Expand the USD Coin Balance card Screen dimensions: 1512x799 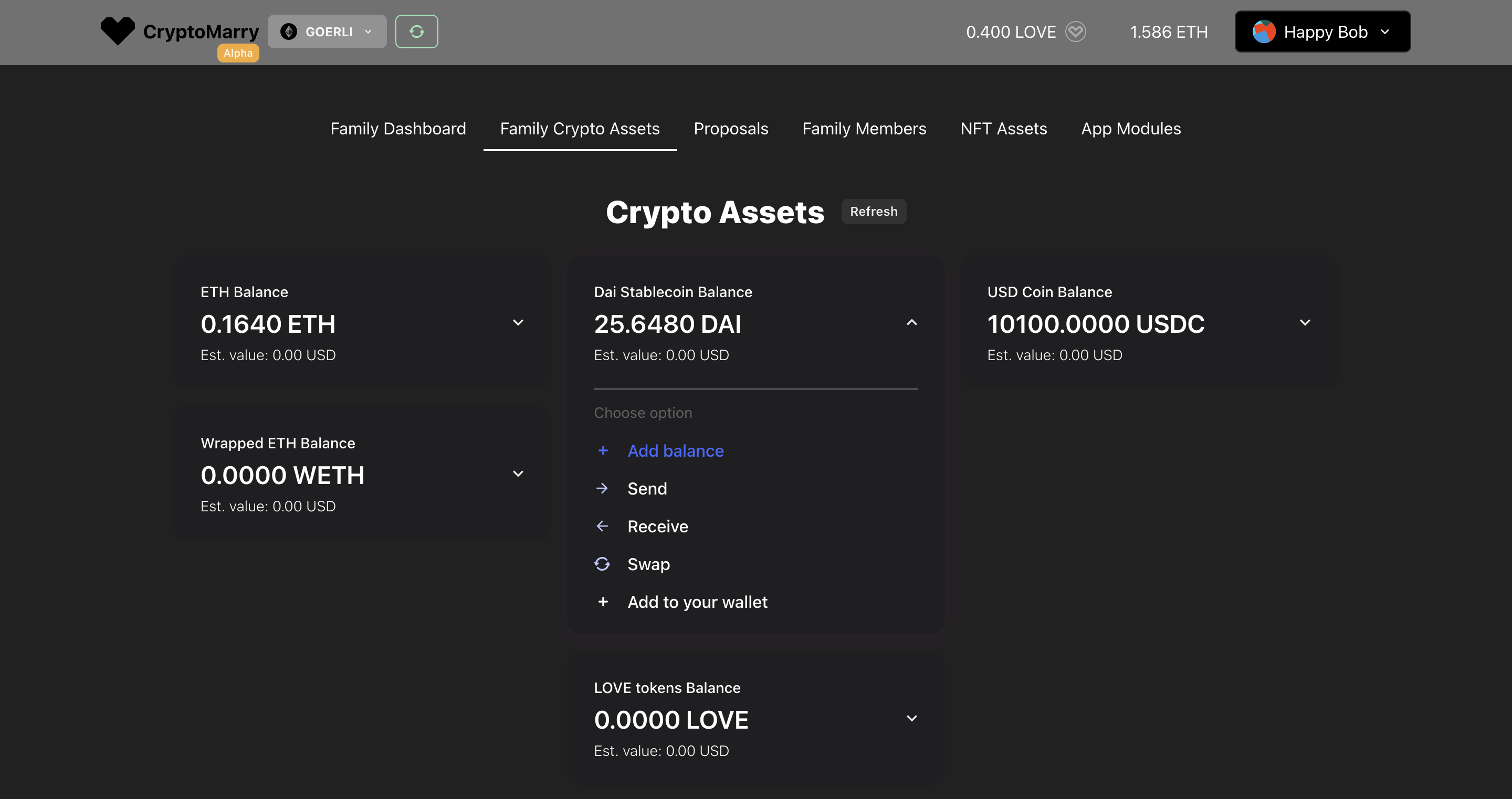(x=1305, y=322)
